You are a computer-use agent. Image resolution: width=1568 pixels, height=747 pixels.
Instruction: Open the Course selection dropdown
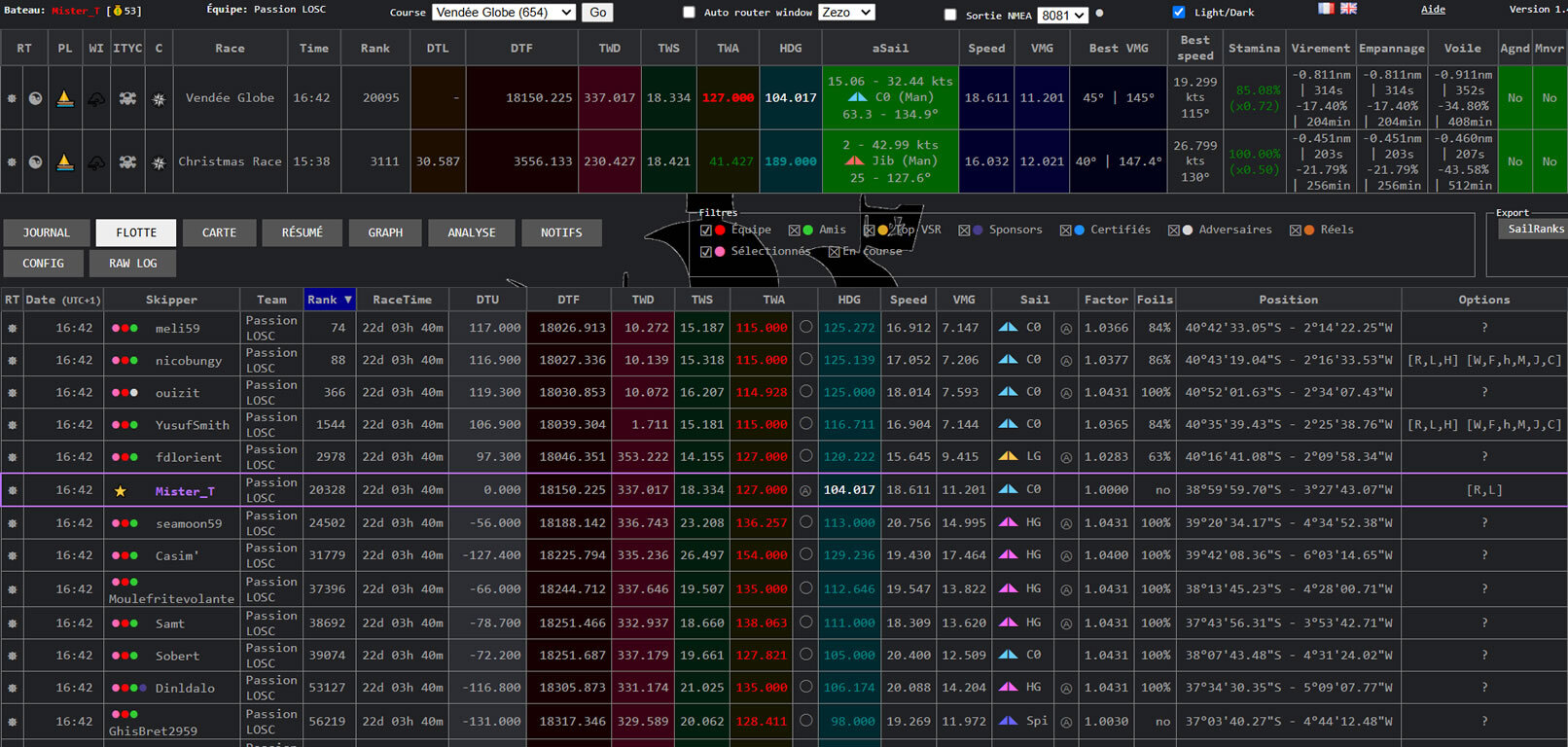504,13
